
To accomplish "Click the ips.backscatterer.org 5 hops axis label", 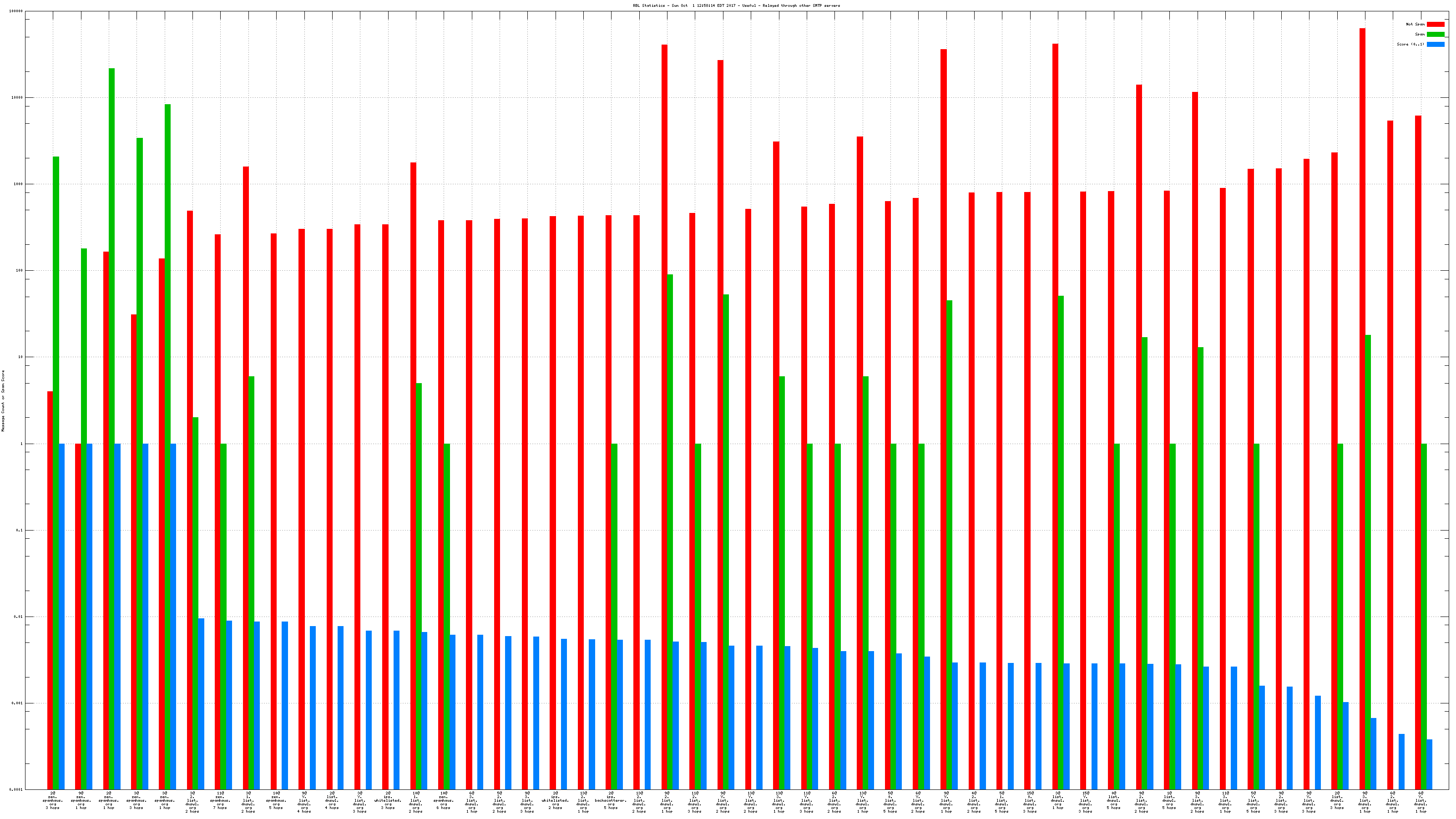I will pyautogui.click(x=611, y=800).
